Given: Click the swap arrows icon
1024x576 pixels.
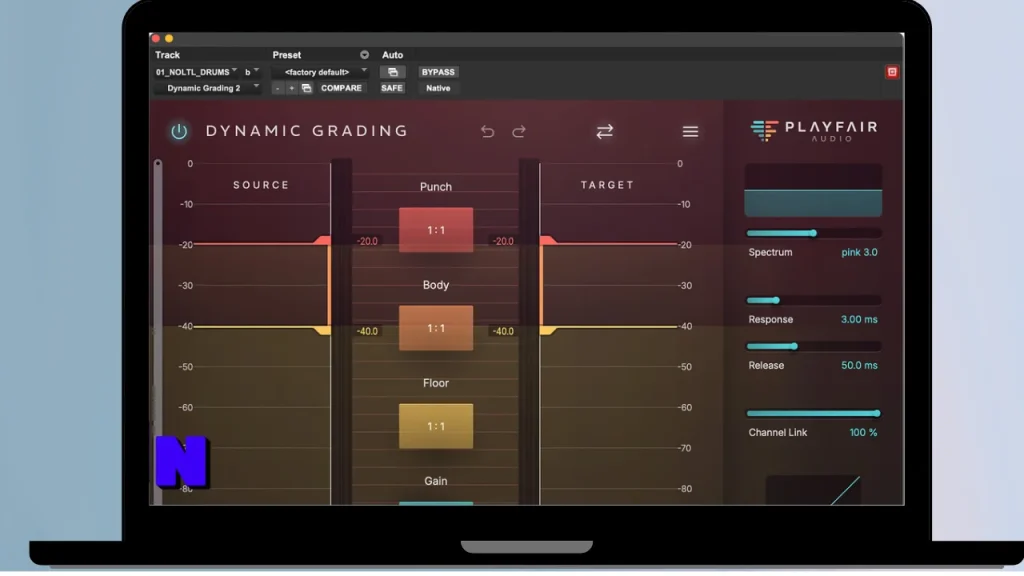Looking at the screenshot, I should [605, 131].
